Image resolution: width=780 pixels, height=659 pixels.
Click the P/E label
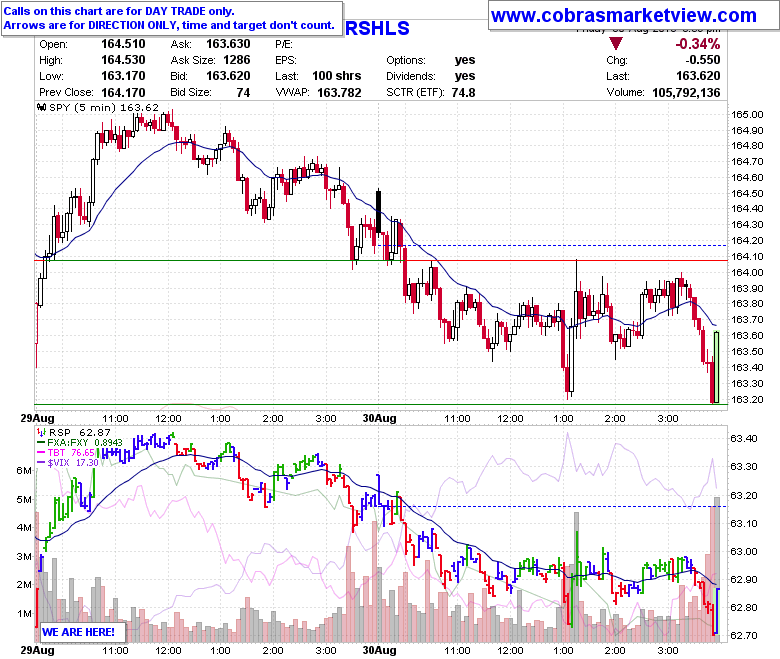tap(284, 44)
